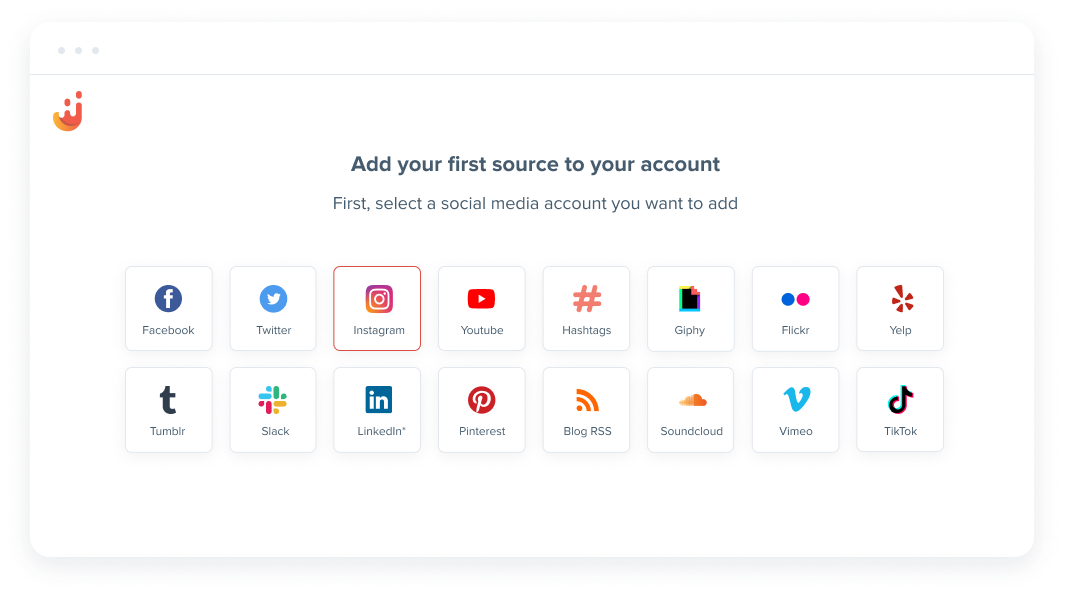This screenshot has width=1065, height=595.
Task: Click the 'Add your first source' heading
Action: coord(535,164)
